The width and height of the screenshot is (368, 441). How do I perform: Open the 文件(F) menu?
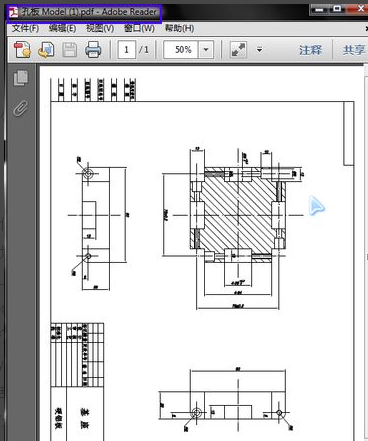click(x=25, y=28)
